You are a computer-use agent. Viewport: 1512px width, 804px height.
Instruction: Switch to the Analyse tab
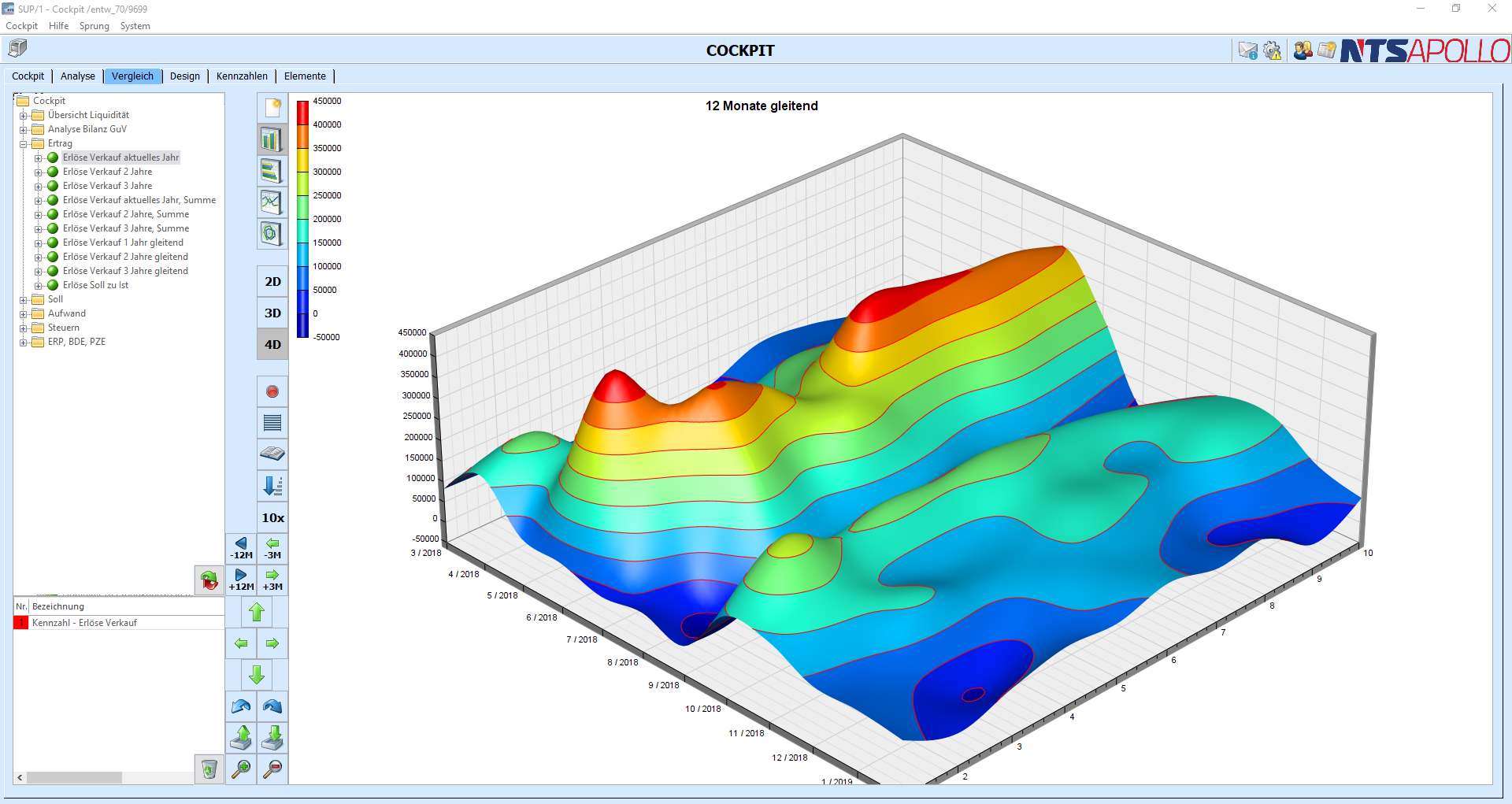[78, 76]
